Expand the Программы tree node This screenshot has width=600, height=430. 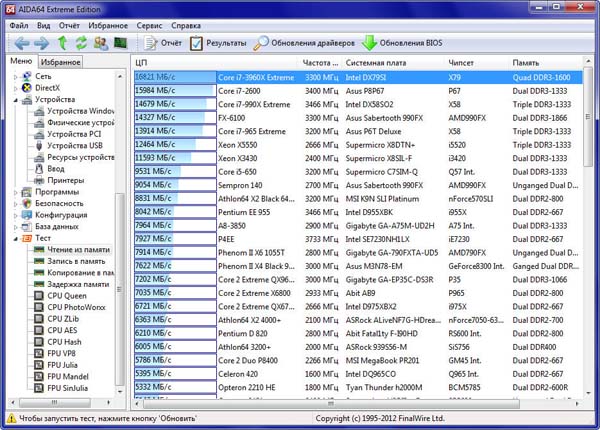coord(15,192)
